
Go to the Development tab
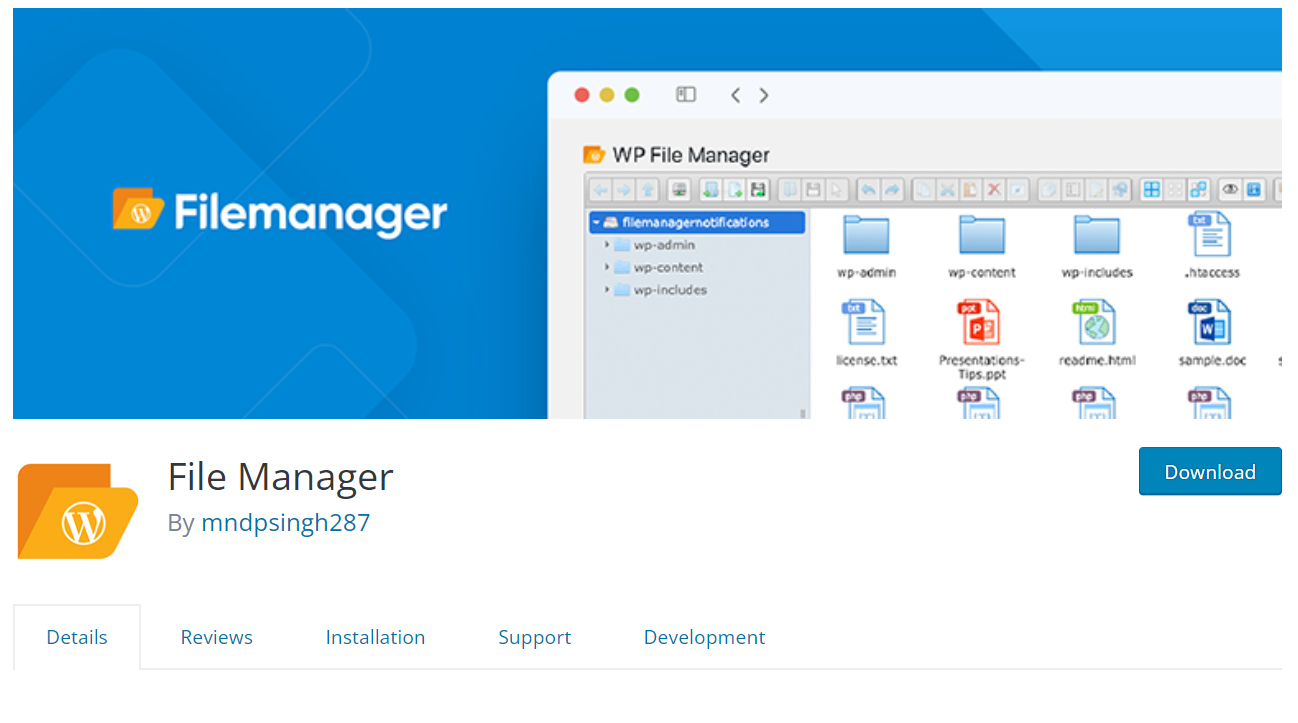point(704,637)
